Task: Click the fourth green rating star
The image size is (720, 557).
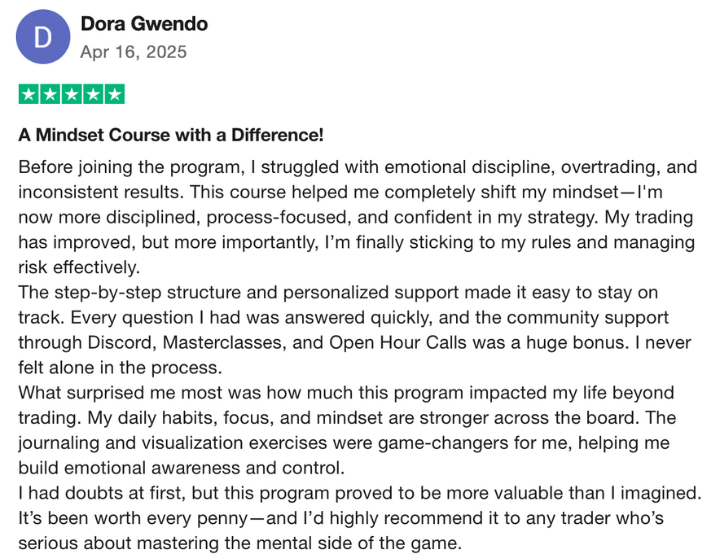Action: [x=93, y=94]
